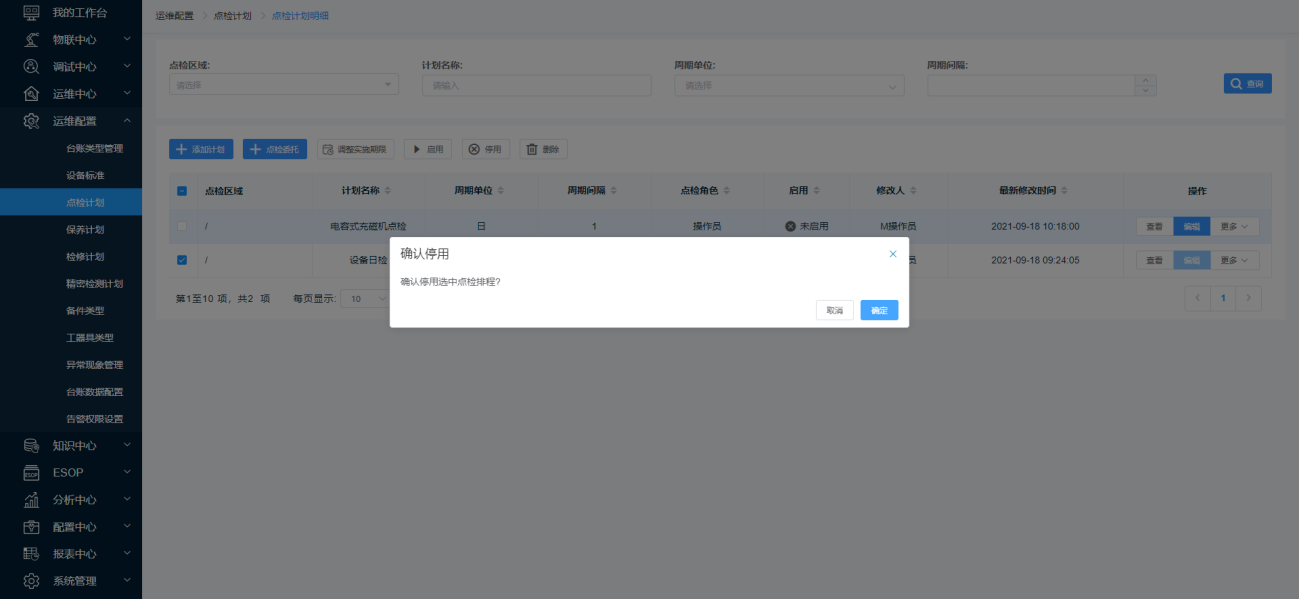Sort by 最新修改时间 column arrows
The image size is (1299, 599).
[x=1064, y=191]
